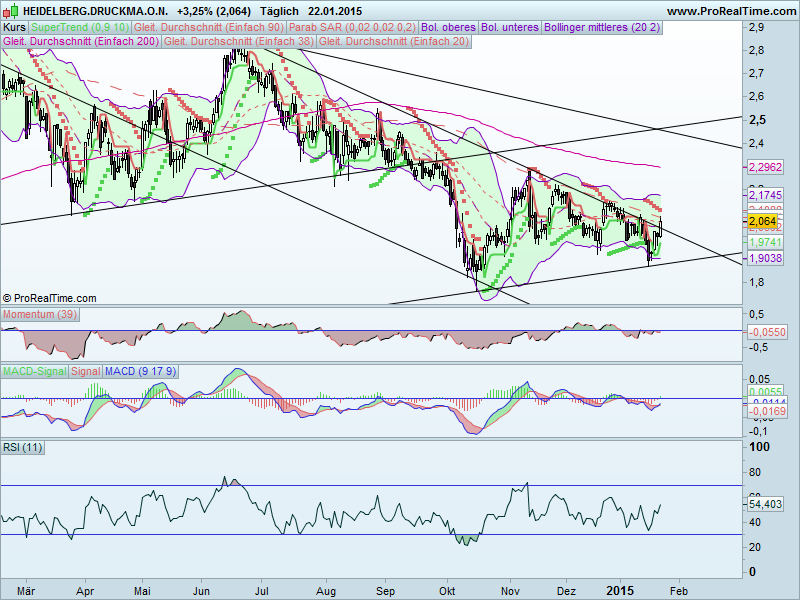Click the Momentum (39) panel label
Image resolution: width=800 pixels, height=600 pixels.
(40, 314)
